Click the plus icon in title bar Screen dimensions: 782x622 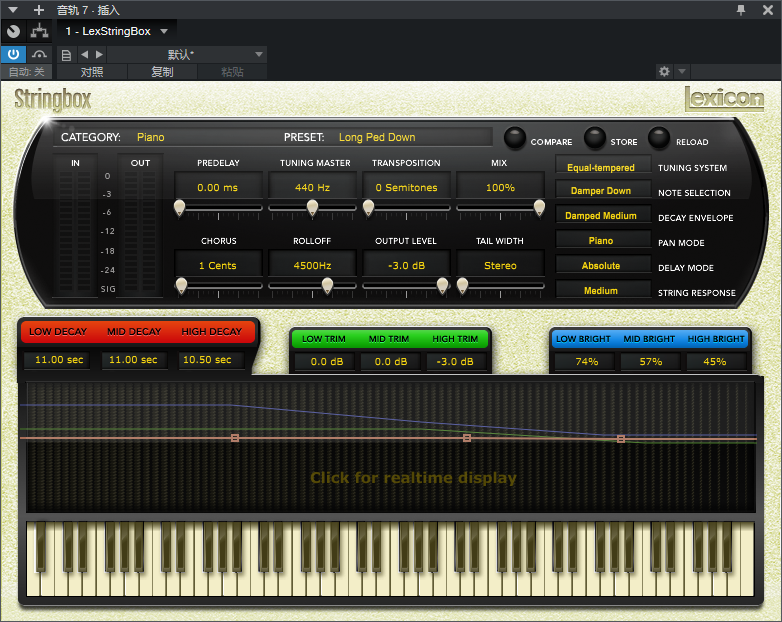point(39,9)
